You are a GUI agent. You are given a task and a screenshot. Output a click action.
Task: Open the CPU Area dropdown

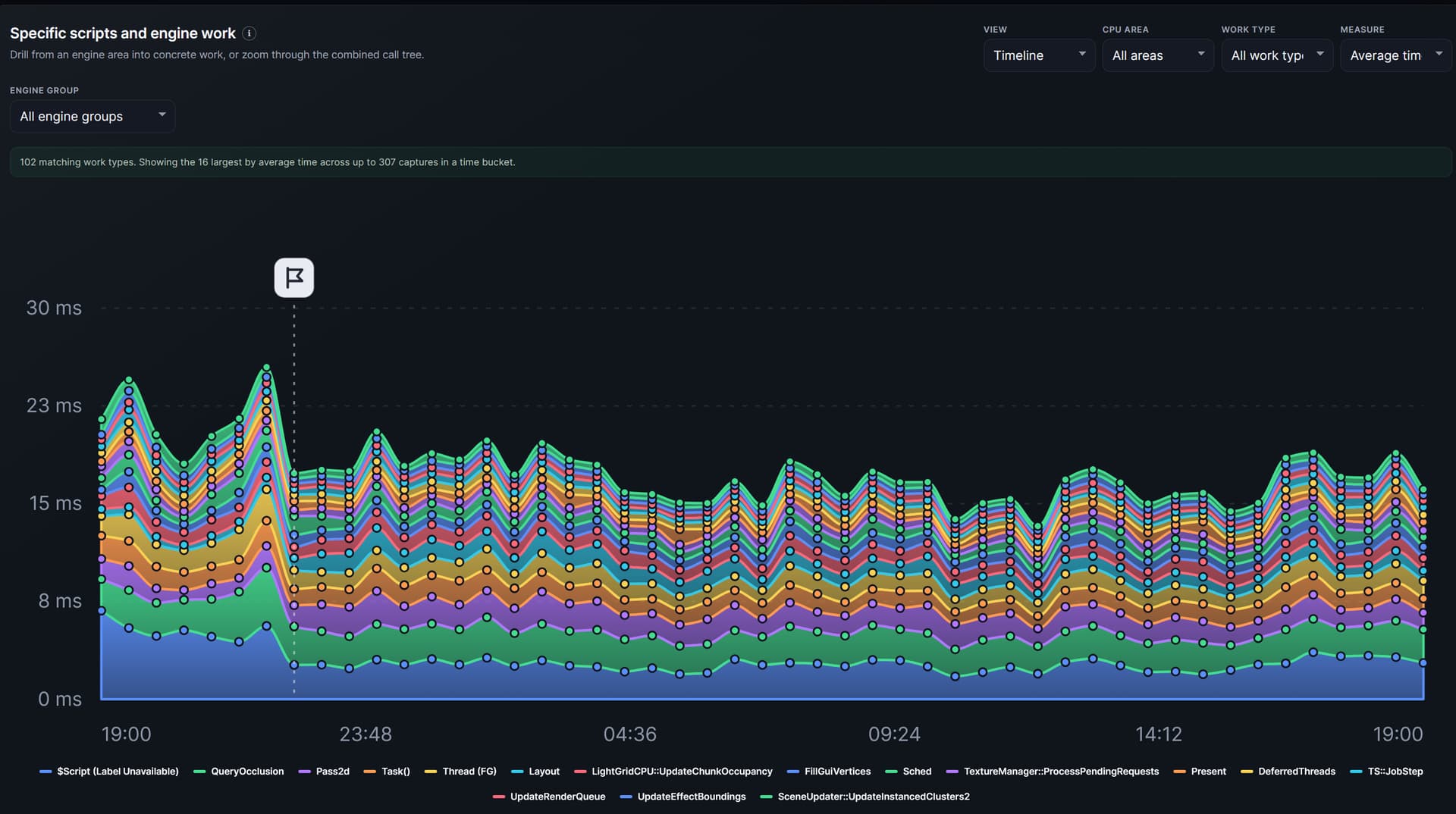pyautogui.click(x=1158, y=55)
